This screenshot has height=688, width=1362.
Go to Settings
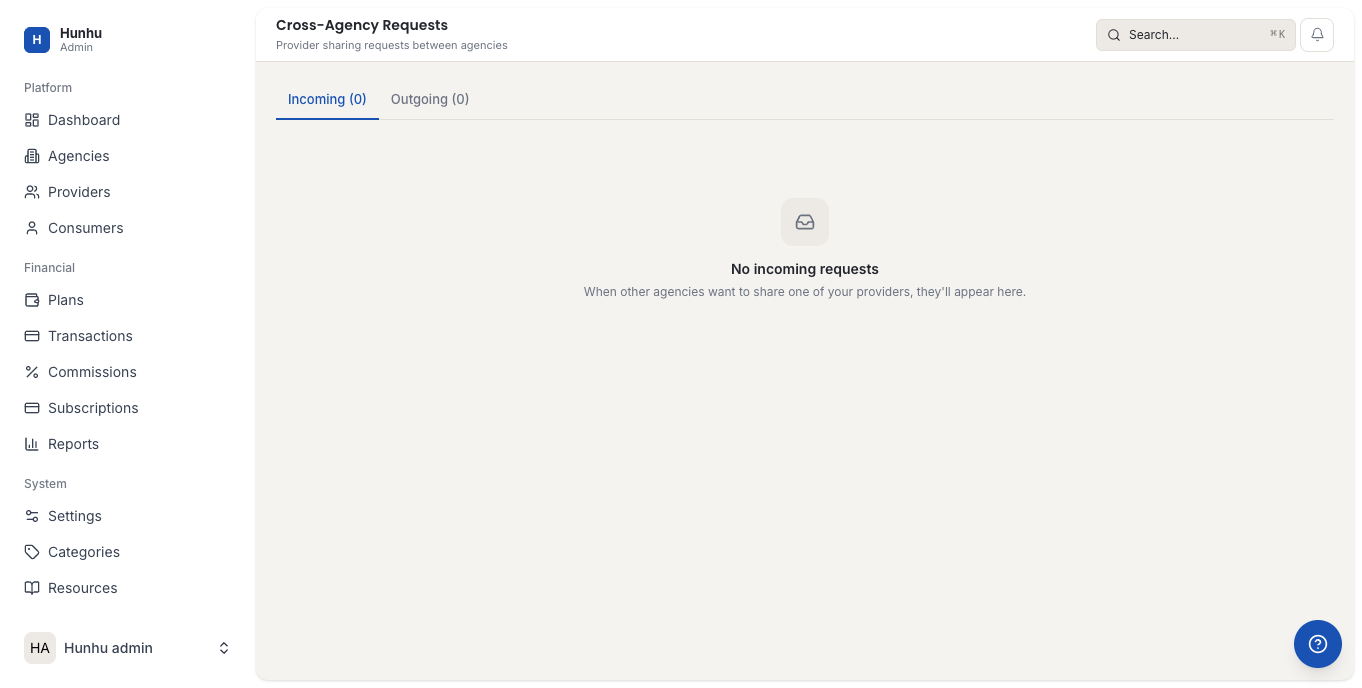128,516
